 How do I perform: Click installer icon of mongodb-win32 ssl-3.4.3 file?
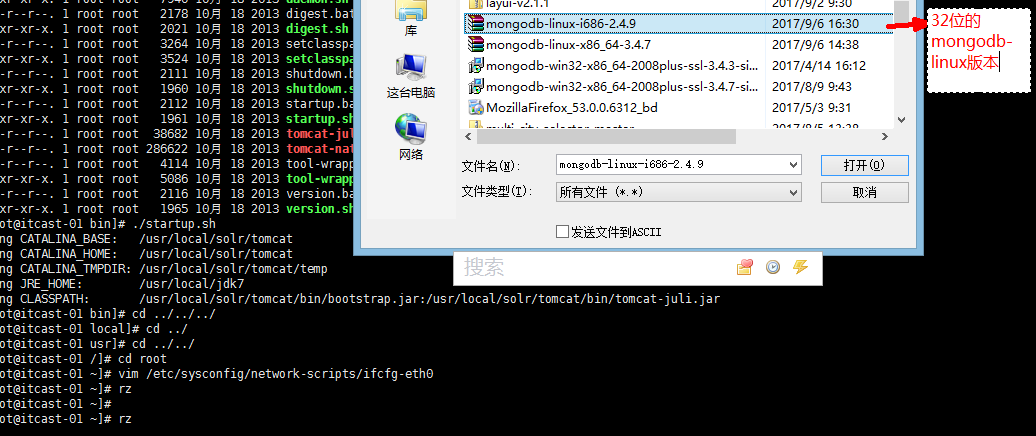(475, 66)
